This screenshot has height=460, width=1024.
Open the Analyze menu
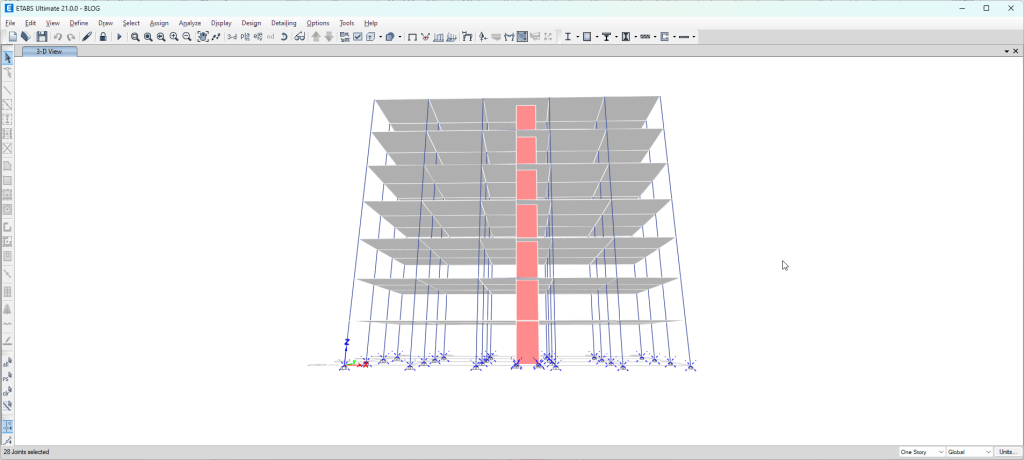190,22
